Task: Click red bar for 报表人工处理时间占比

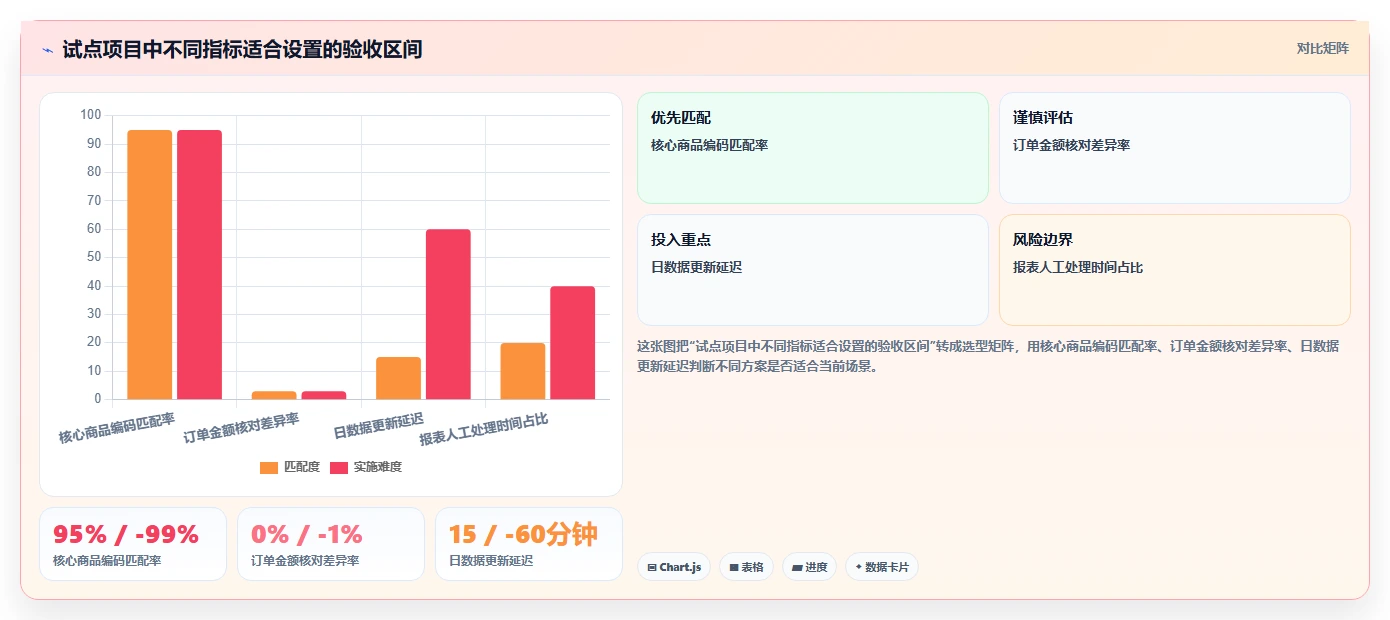Action: (572, 343)
